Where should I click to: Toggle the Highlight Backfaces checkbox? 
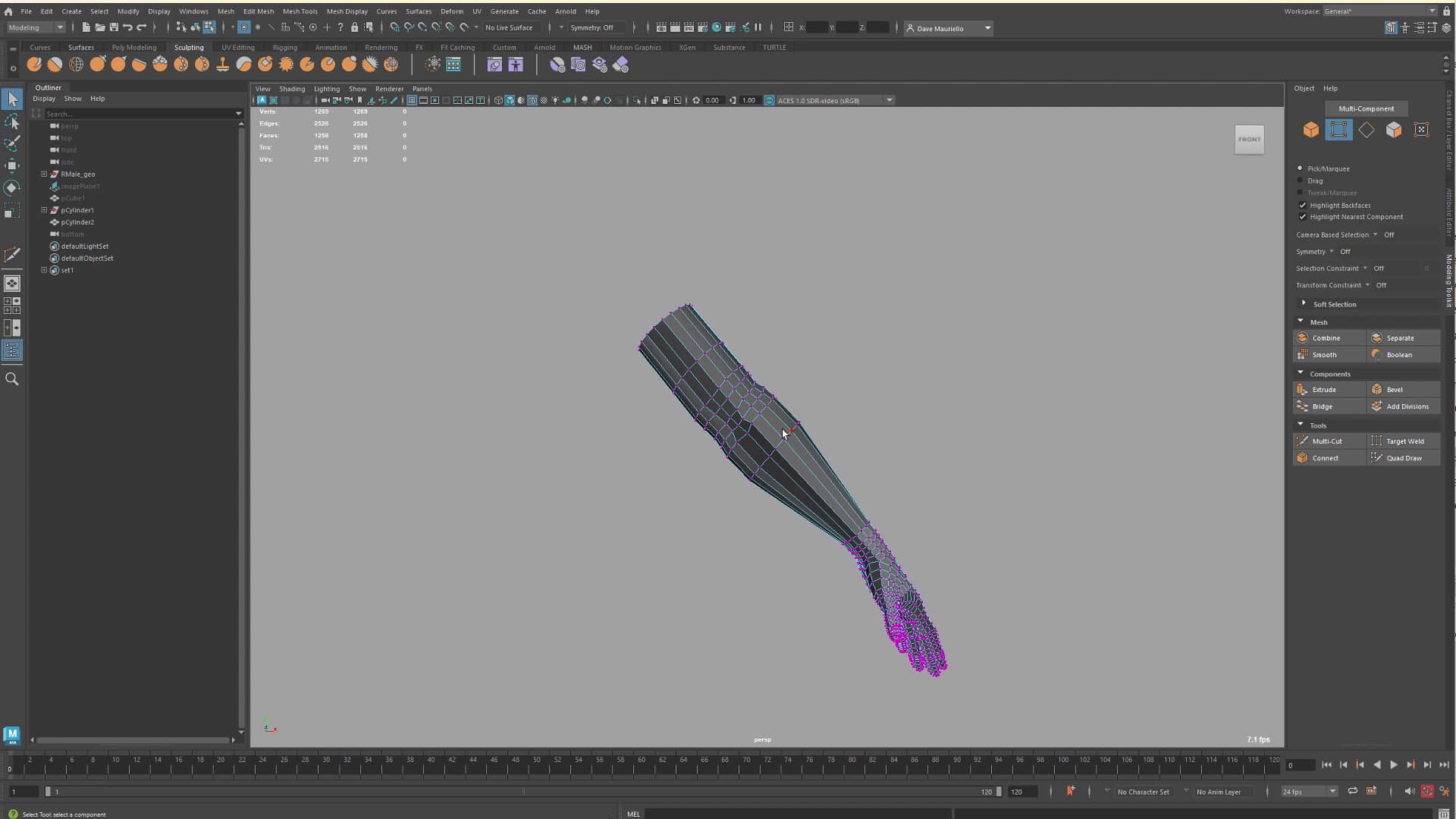(x=1303, y=205)
